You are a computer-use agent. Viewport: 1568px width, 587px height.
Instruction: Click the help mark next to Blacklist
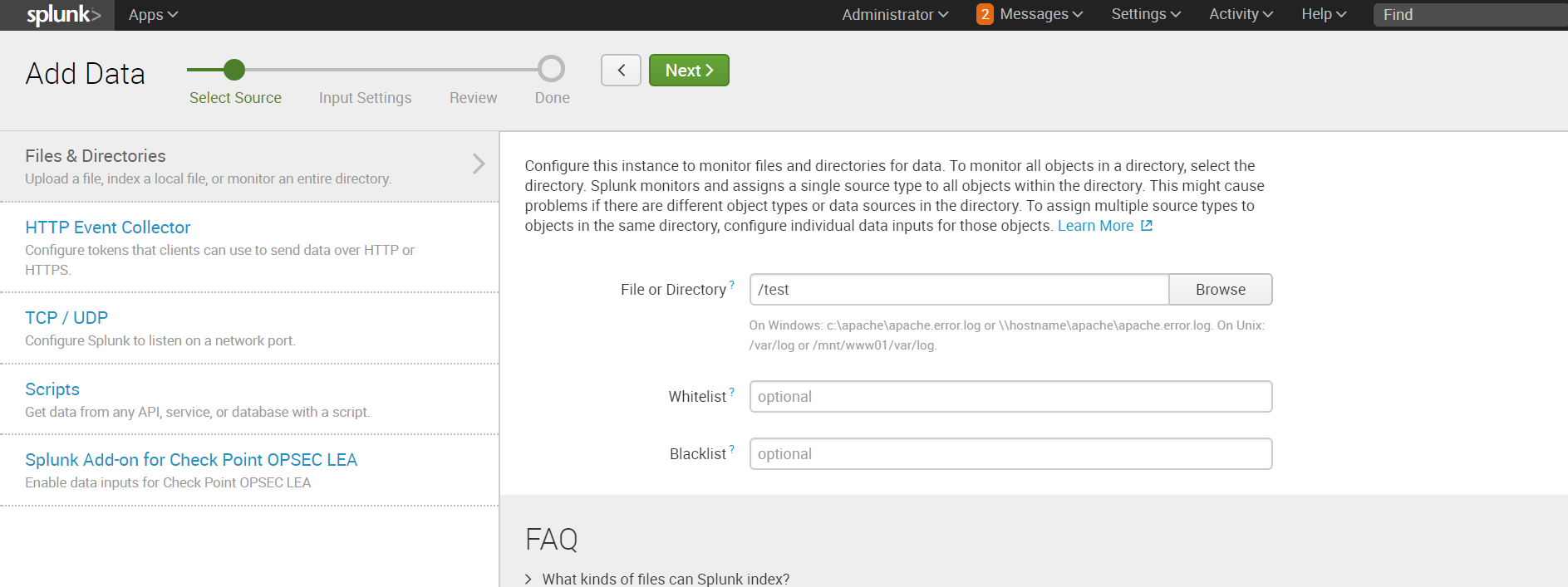(x=732, y=449)
